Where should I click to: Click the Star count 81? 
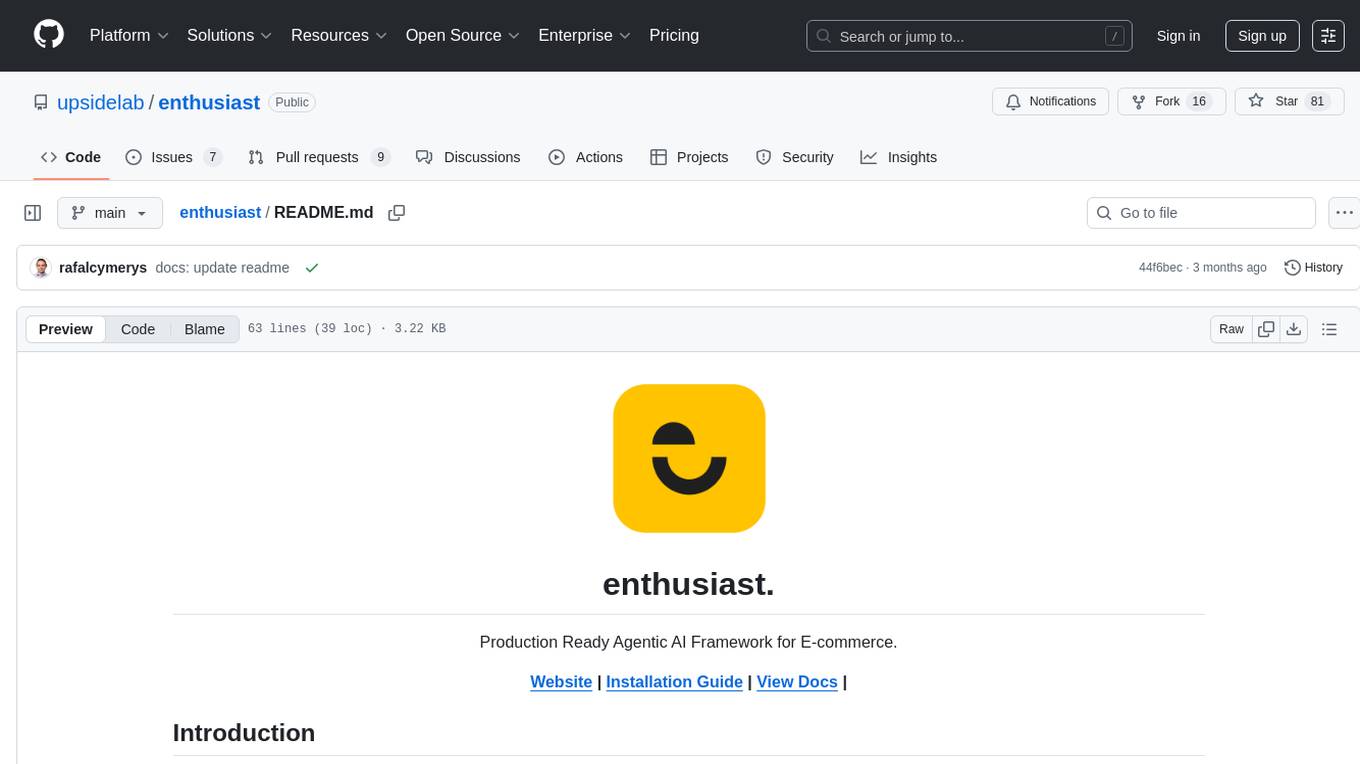(1317, 102)
